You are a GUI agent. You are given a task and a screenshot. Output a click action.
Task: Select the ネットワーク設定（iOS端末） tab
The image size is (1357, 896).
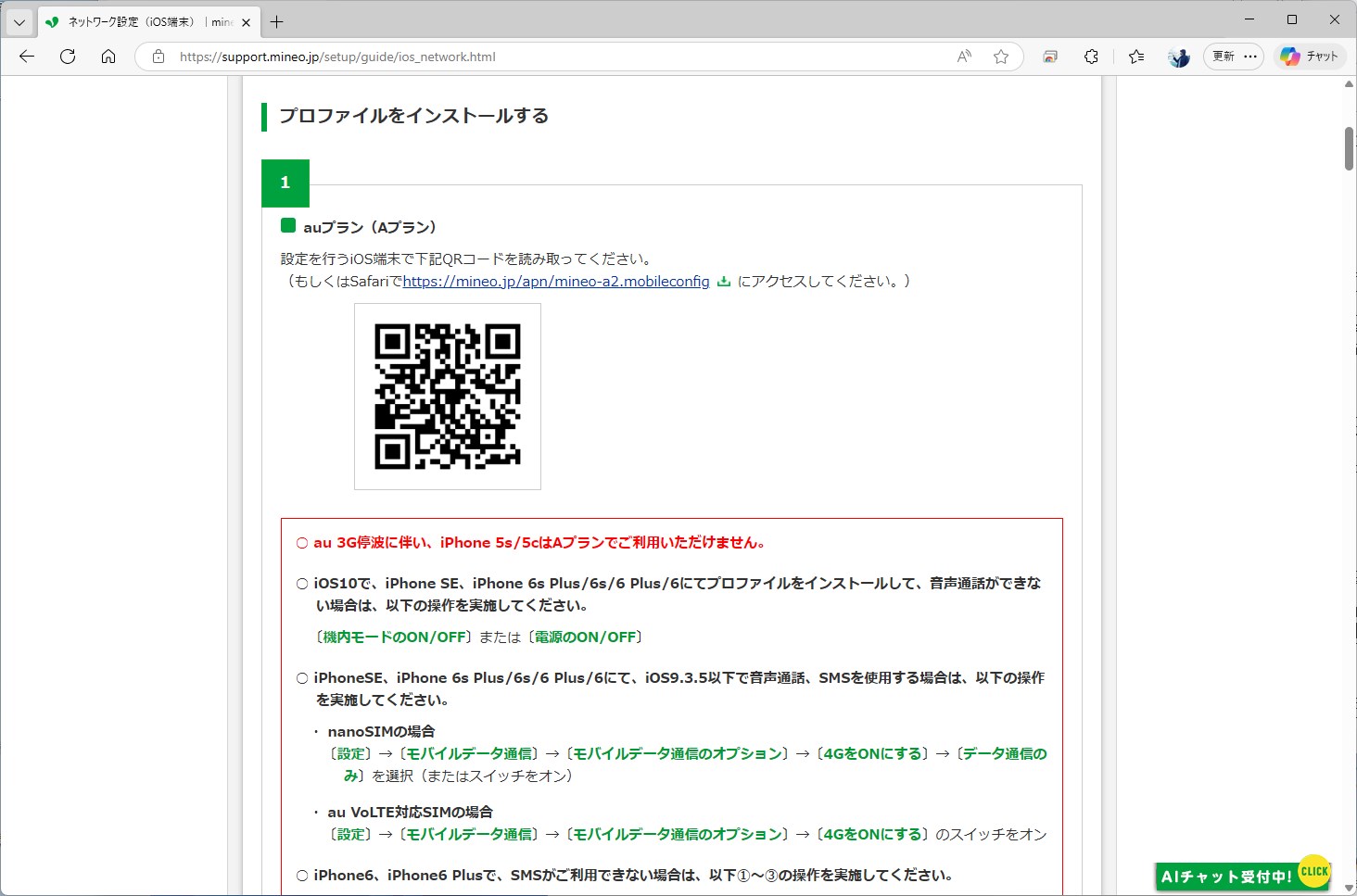[x=139, y=20]
